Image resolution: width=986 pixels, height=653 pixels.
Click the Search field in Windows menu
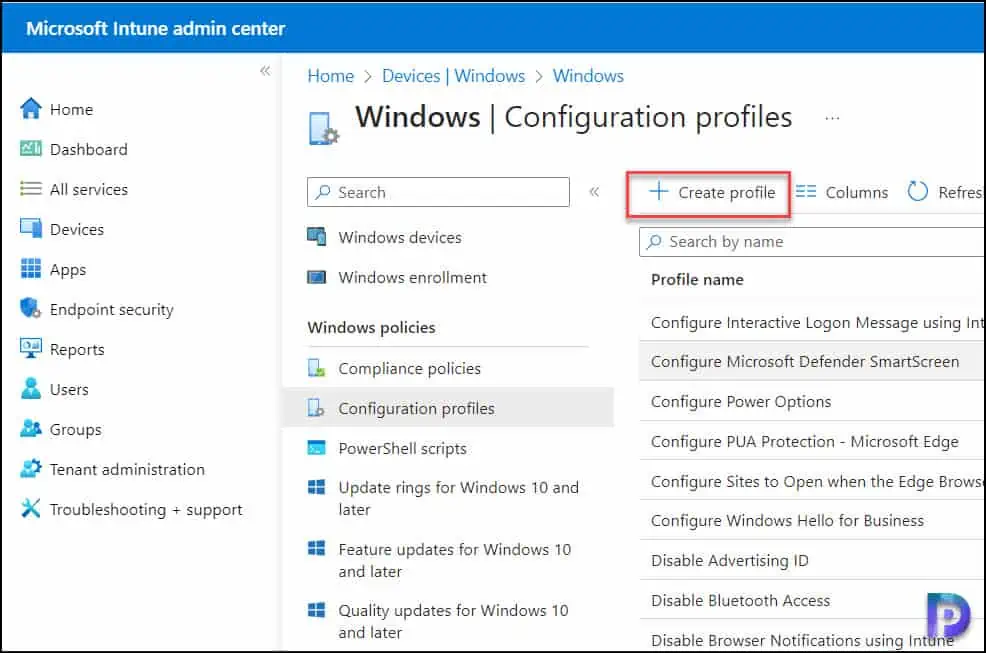point(438,192)
